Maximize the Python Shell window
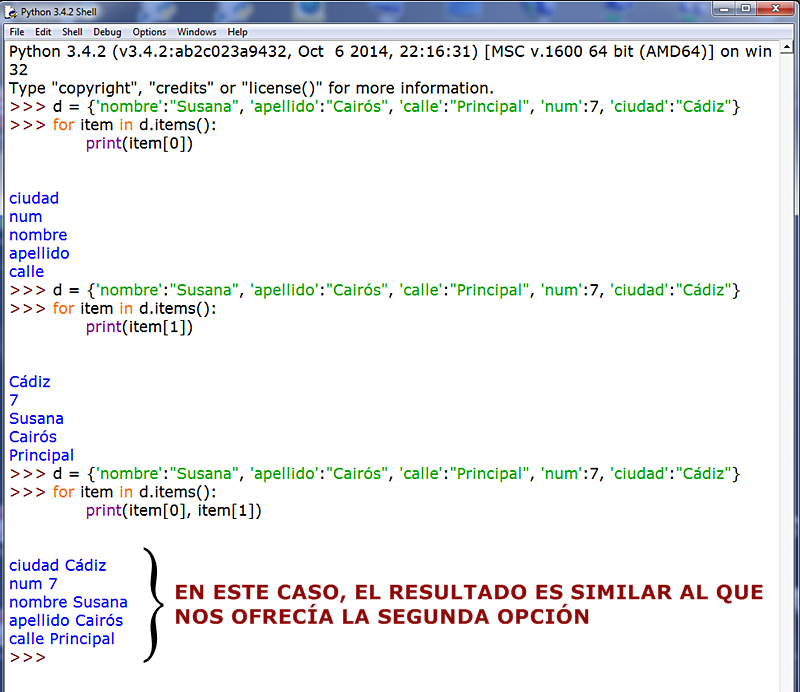 click(744, 9)
